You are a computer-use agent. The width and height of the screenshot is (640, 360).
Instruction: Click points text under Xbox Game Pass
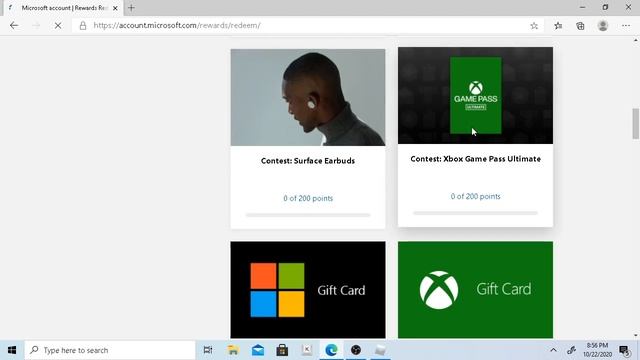click(x=476, y=196)
